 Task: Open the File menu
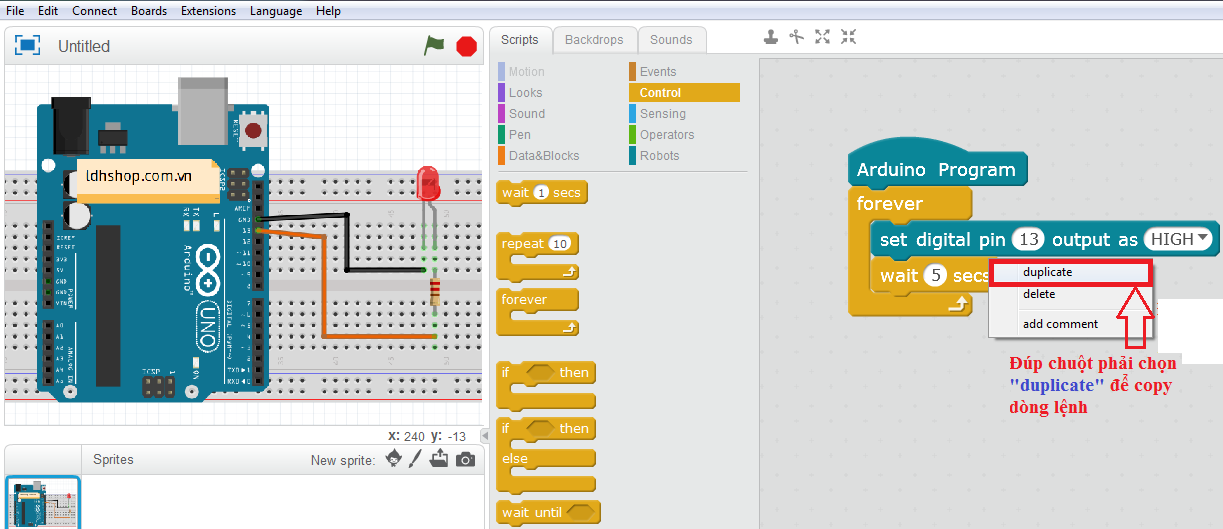pyautogui.click(x=15, y=11)
